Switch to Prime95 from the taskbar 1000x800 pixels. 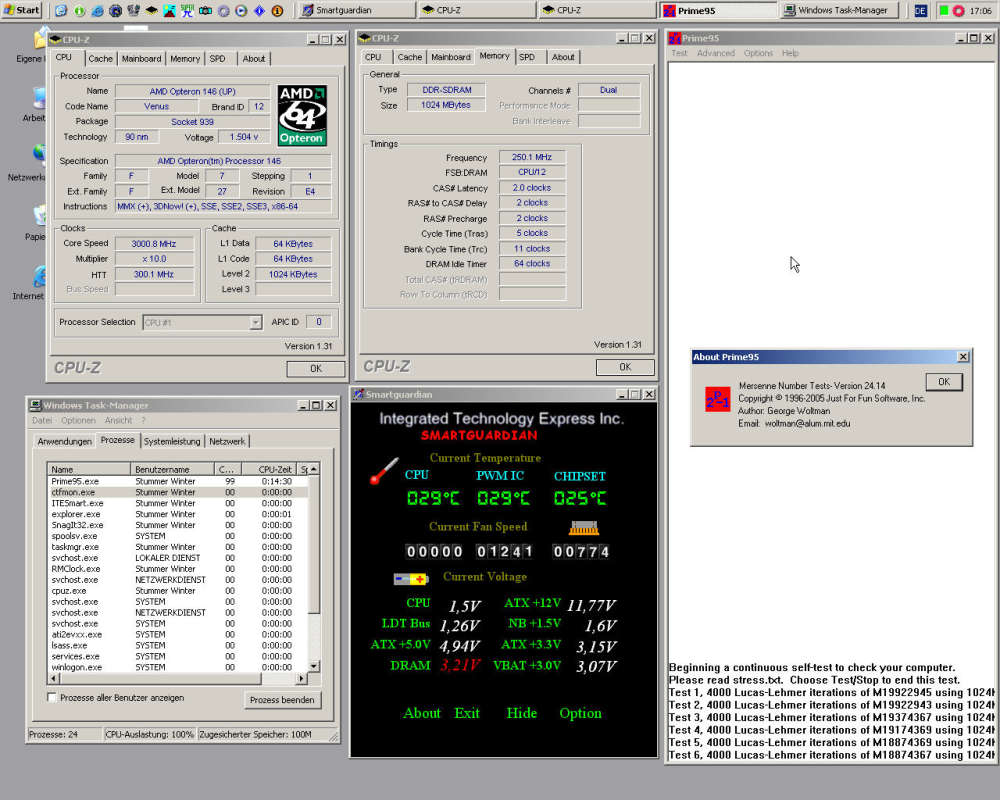pyautogui.click(x=719, y=10)
